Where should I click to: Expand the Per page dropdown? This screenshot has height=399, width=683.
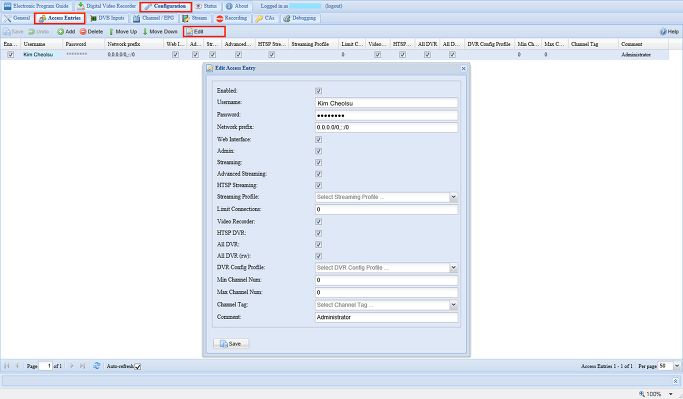pos(676,366)
